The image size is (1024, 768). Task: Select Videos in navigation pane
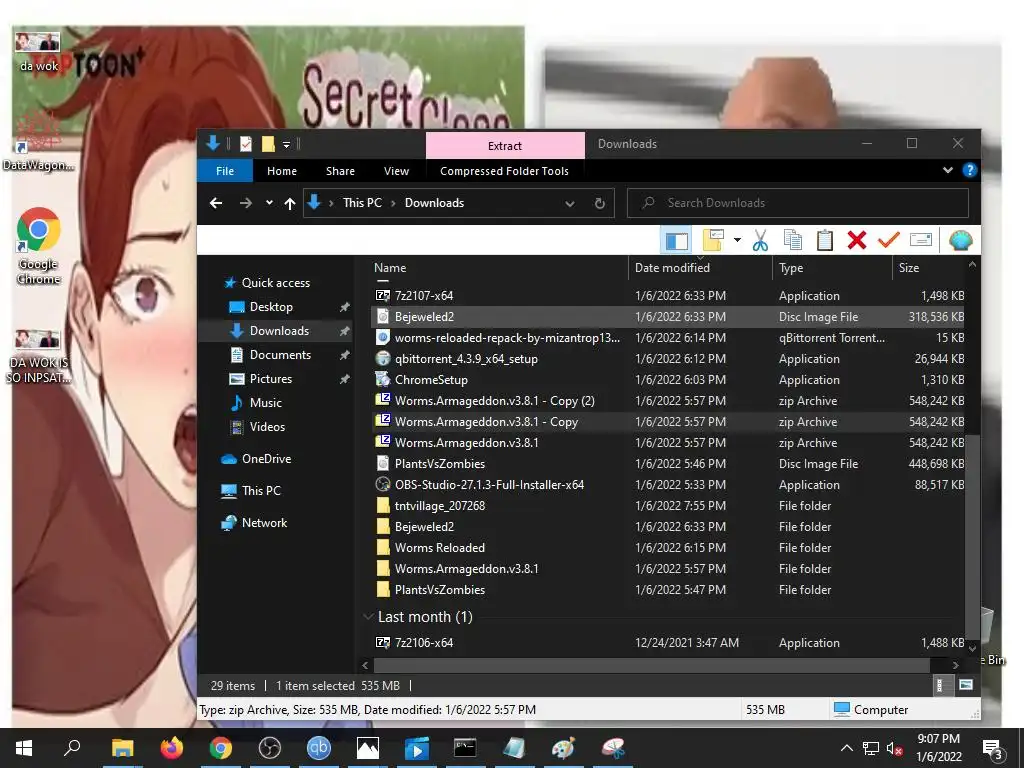[267, 426]
